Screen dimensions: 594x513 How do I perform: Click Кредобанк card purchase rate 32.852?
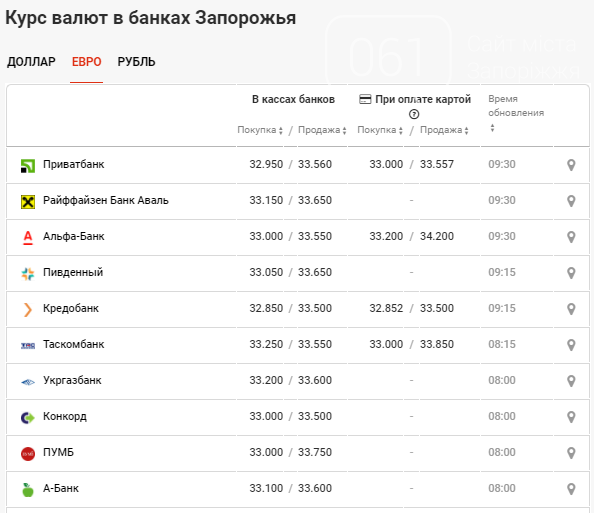pos(386,308)
